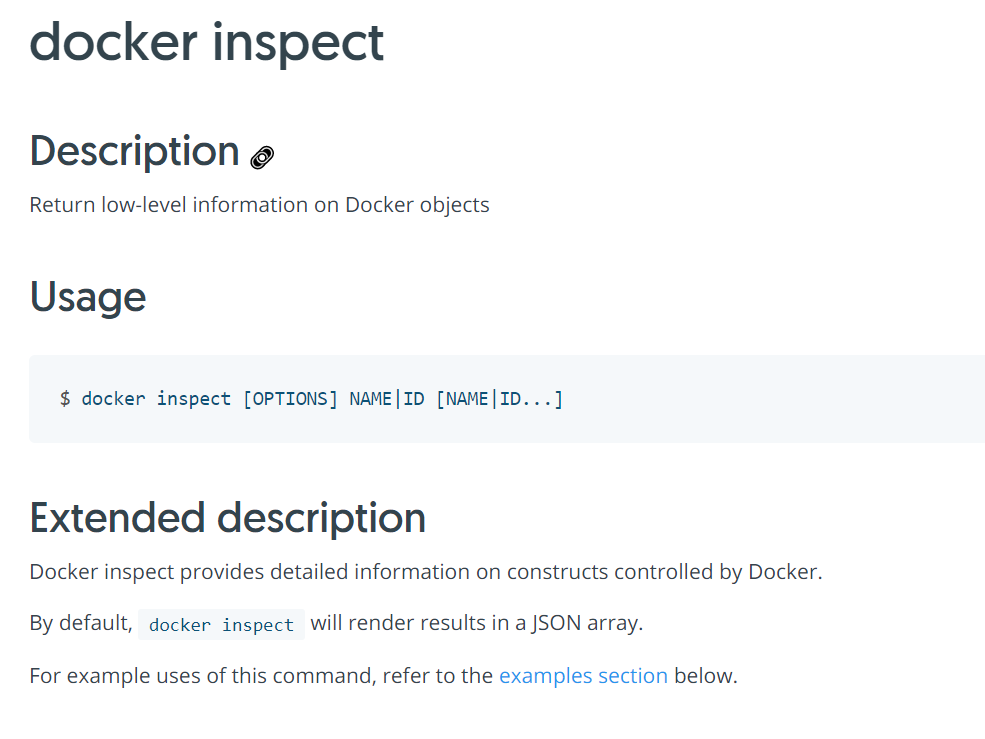The width and height of the screenshot is (985, 739).
Task: Click the first NAME|ID argument in usage
Action: 387,399
